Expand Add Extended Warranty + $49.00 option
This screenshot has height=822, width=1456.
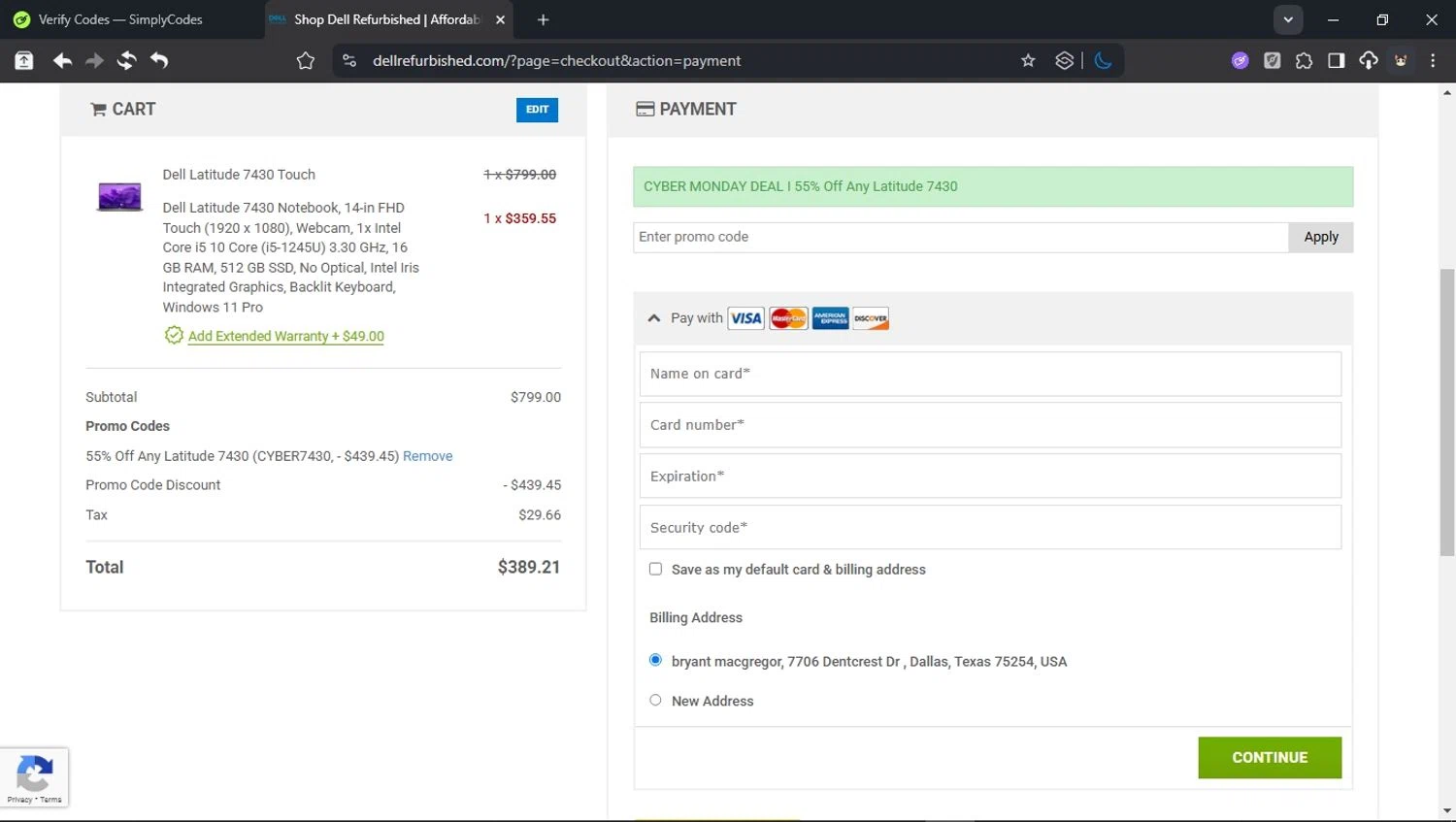[x=285, y=336]
